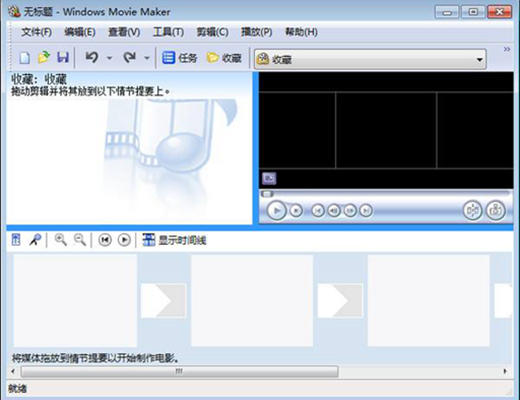Open the 工具(T) menu
Image resolution: width=520 pixels, height=400 pixels.
coord(168,32)
